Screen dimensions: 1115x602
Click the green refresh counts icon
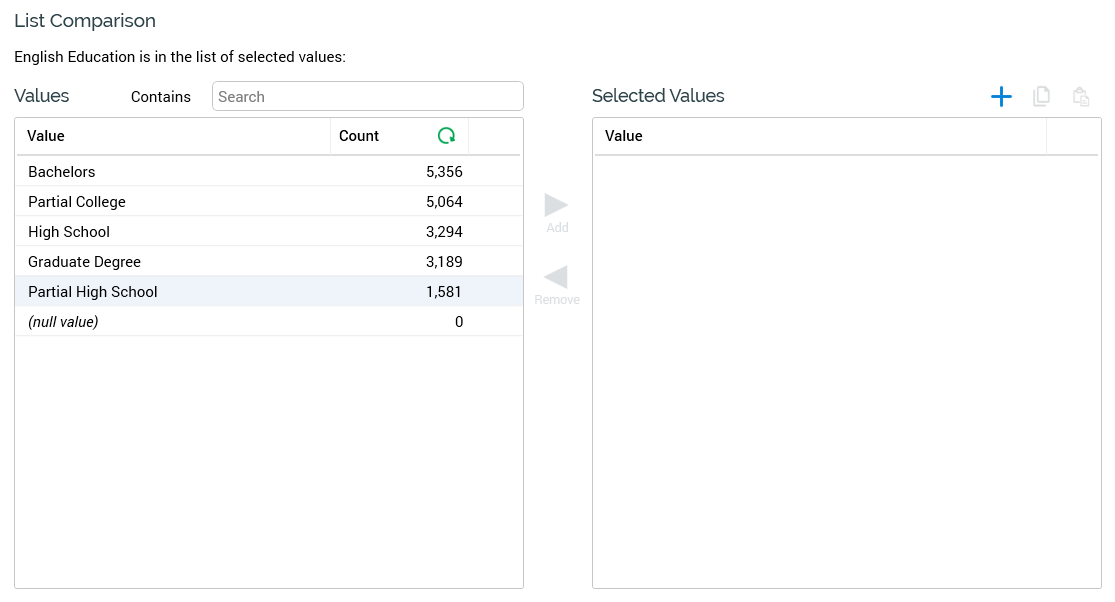coord(446,136)
